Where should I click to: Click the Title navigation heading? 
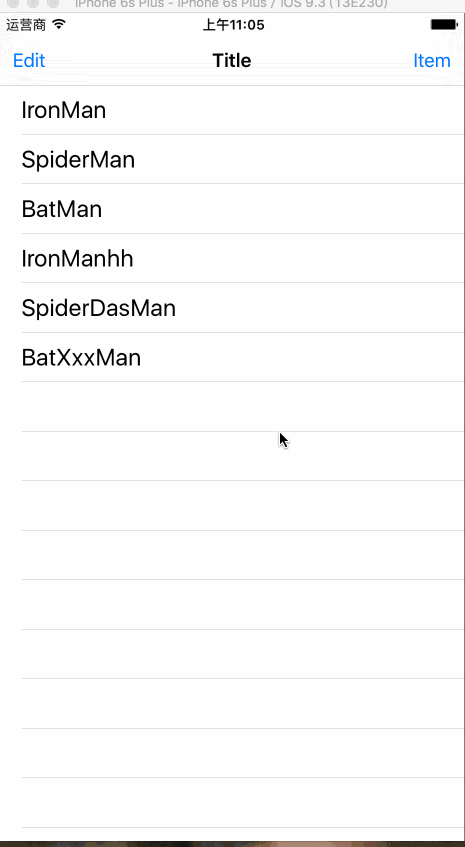(x=232, y=60)
